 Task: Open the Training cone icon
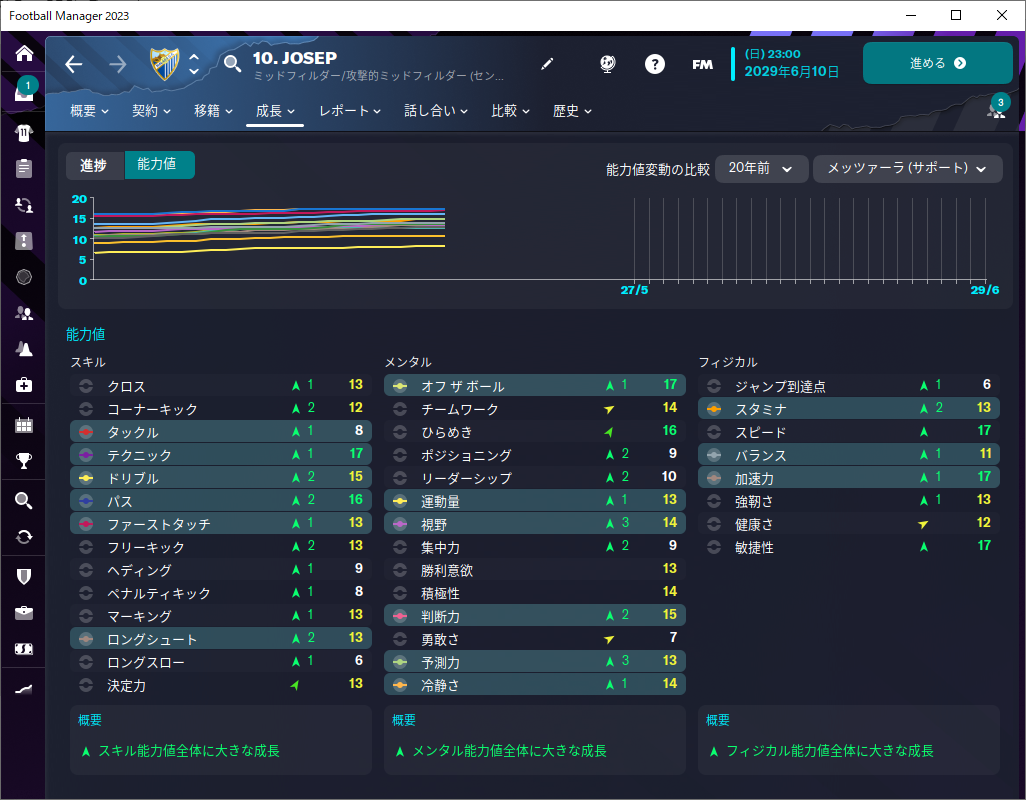click(24, 349)
